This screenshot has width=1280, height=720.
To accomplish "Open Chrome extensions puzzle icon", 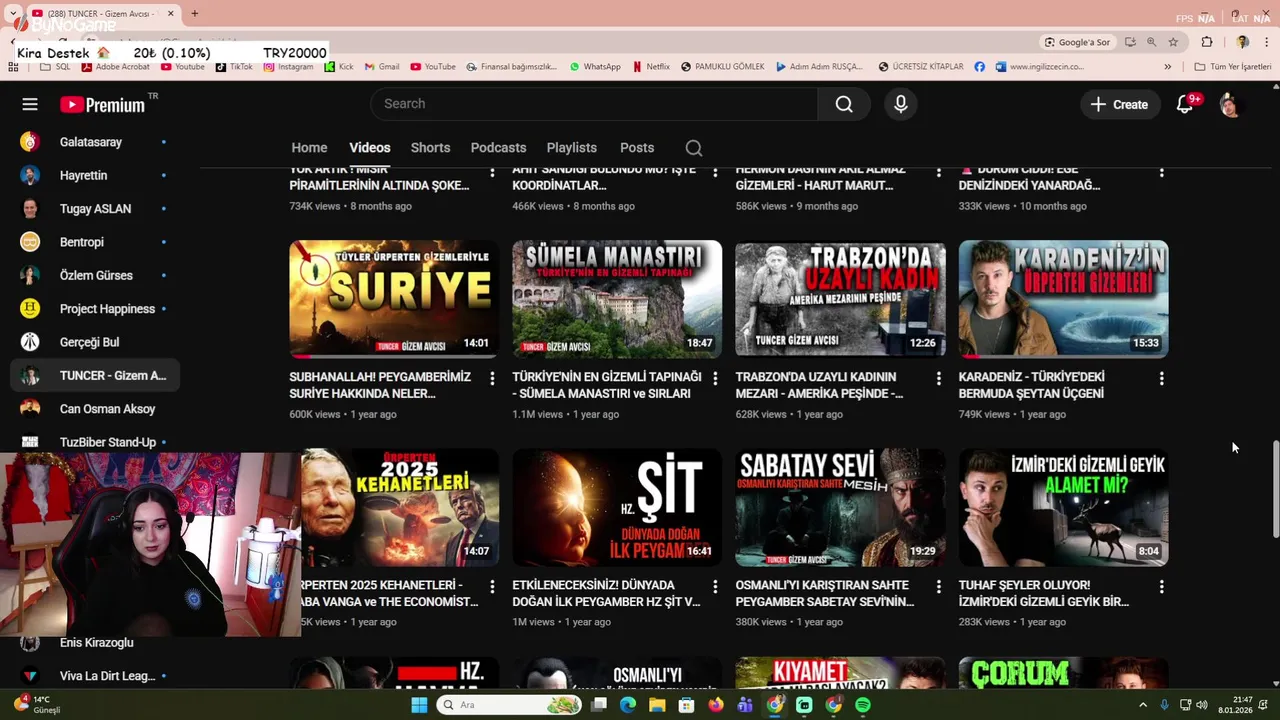I will [1207, 42].
